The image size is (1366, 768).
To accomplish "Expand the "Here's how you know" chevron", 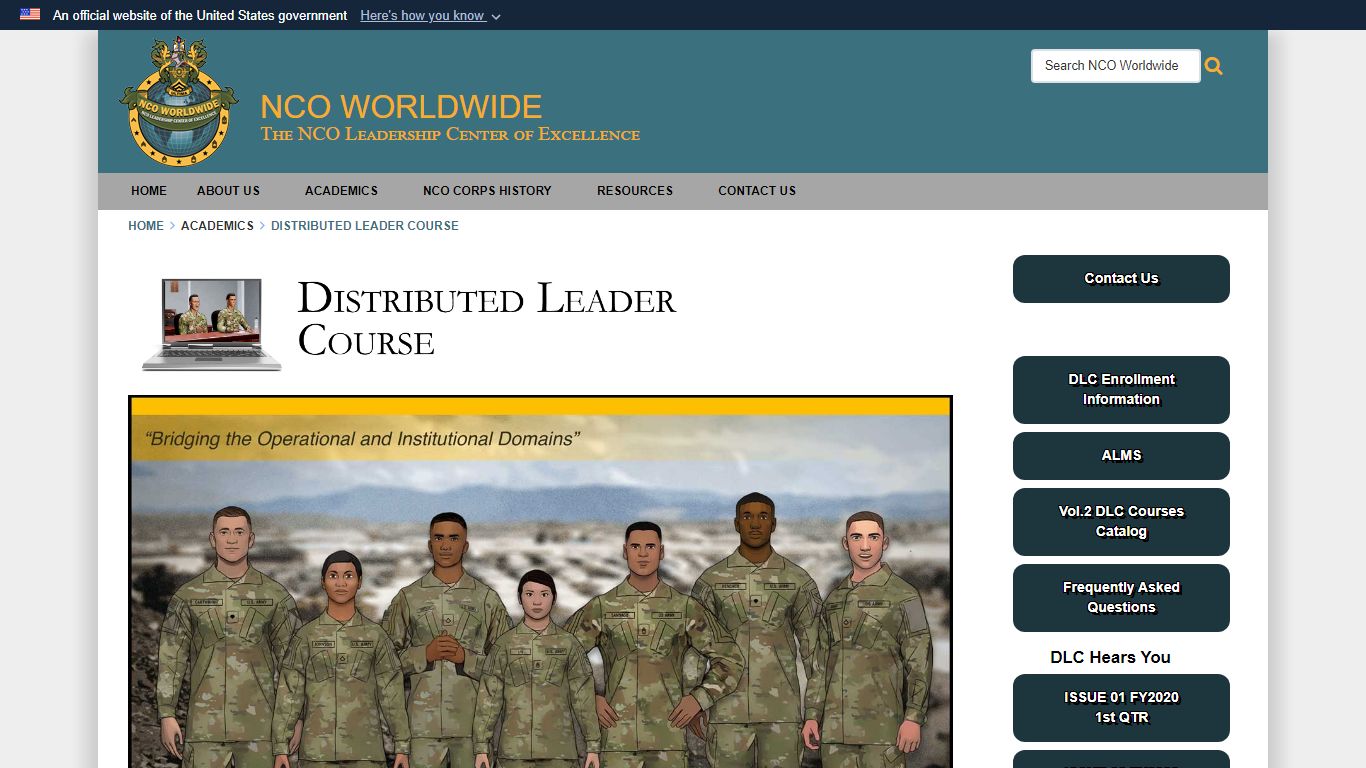I will click(496, 16).
